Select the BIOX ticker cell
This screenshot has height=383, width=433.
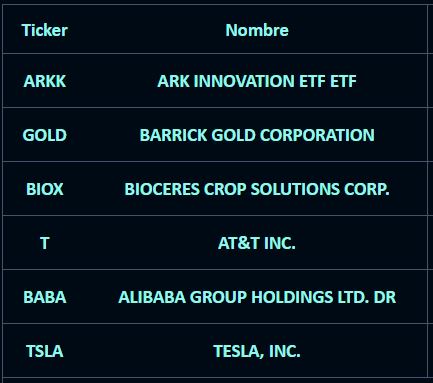pyautogui.click(x=45, y=189)
